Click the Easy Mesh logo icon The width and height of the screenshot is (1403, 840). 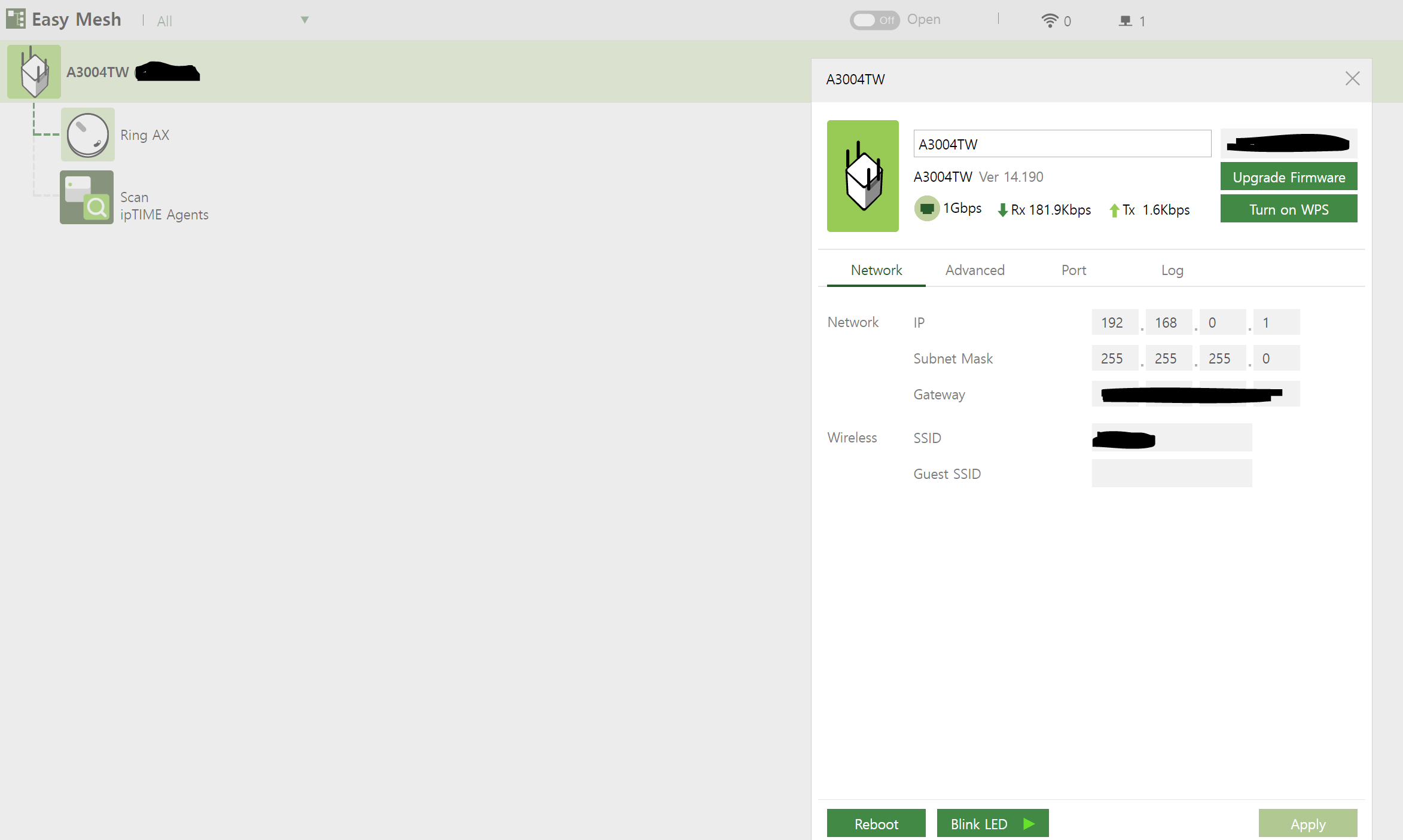click(16, 19)
